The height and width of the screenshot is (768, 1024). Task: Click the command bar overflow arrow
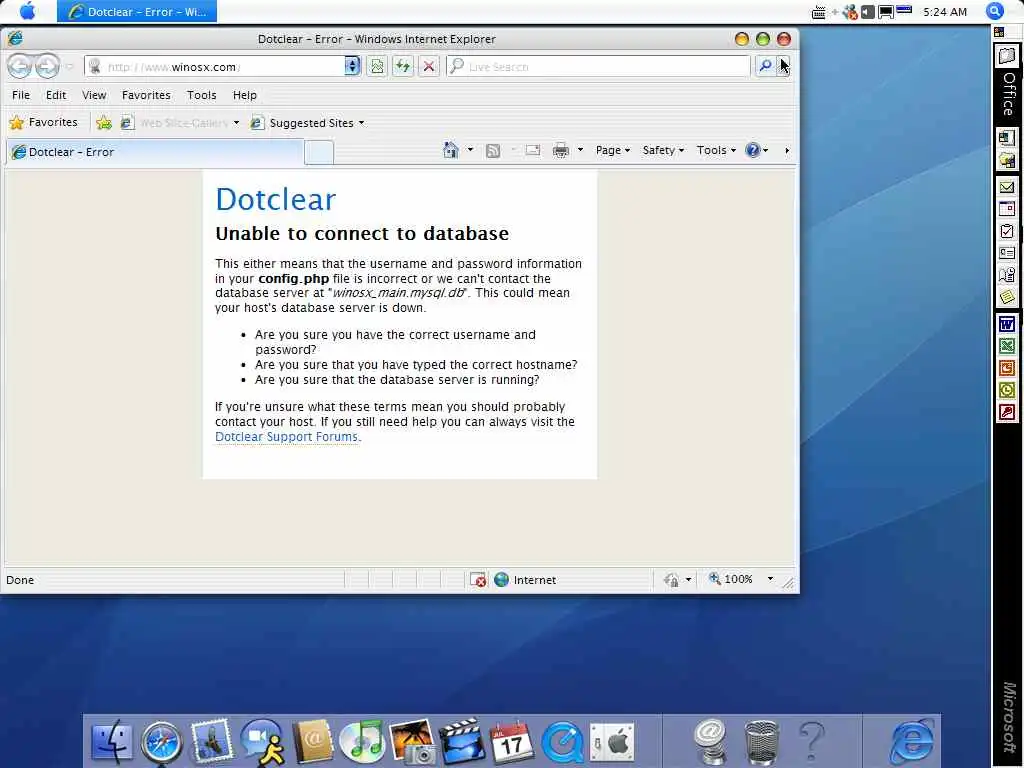tap(787, 150)
